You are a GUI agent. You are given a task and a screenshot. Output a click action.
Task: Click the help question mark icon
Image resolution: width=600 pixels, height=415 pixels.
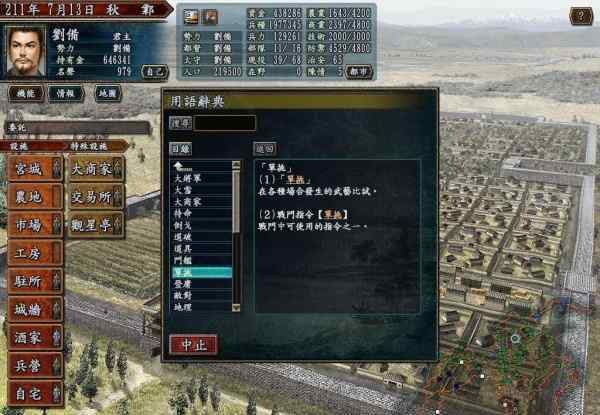point(581,16)
